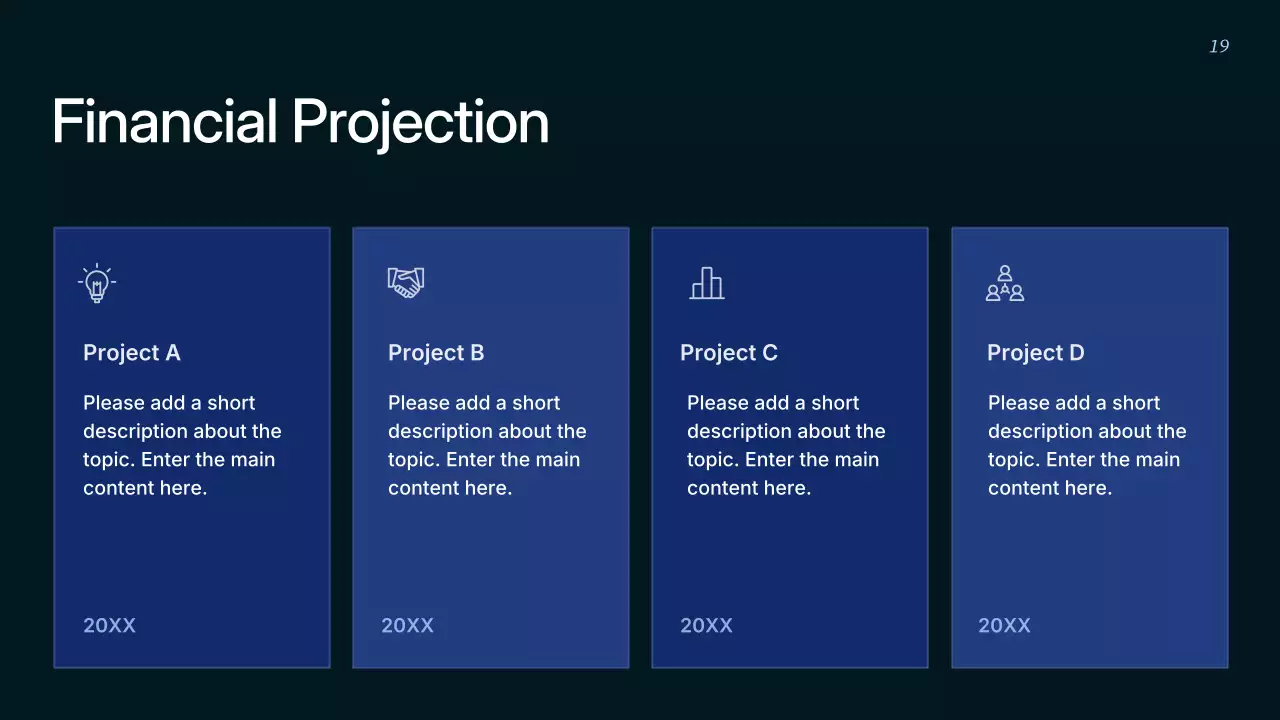Select the people group icon above Project D
This screenshot has height=720, width=1280.
click(1005, 283)
